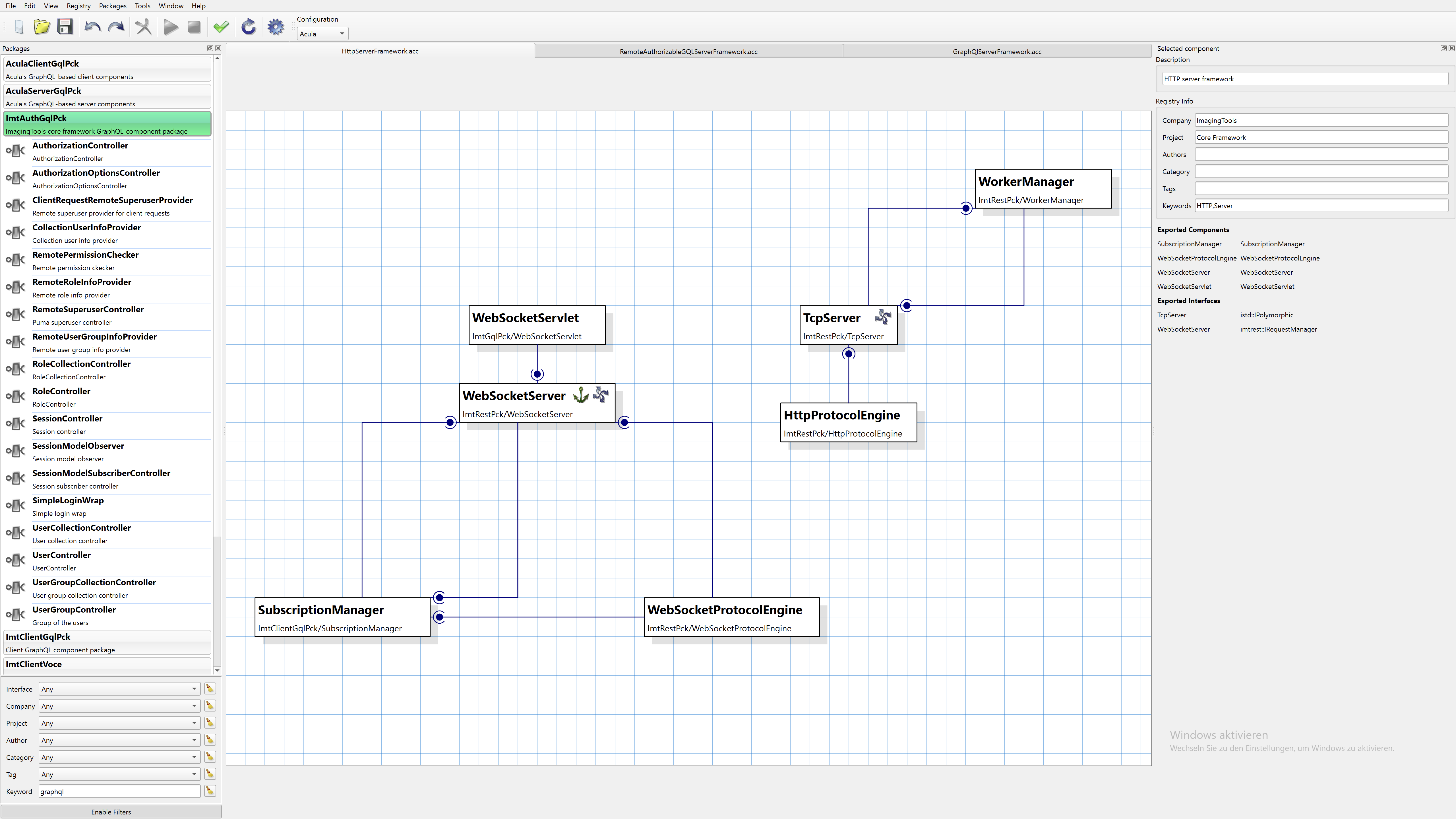Select SessionController in the packages list

(67, 418)
